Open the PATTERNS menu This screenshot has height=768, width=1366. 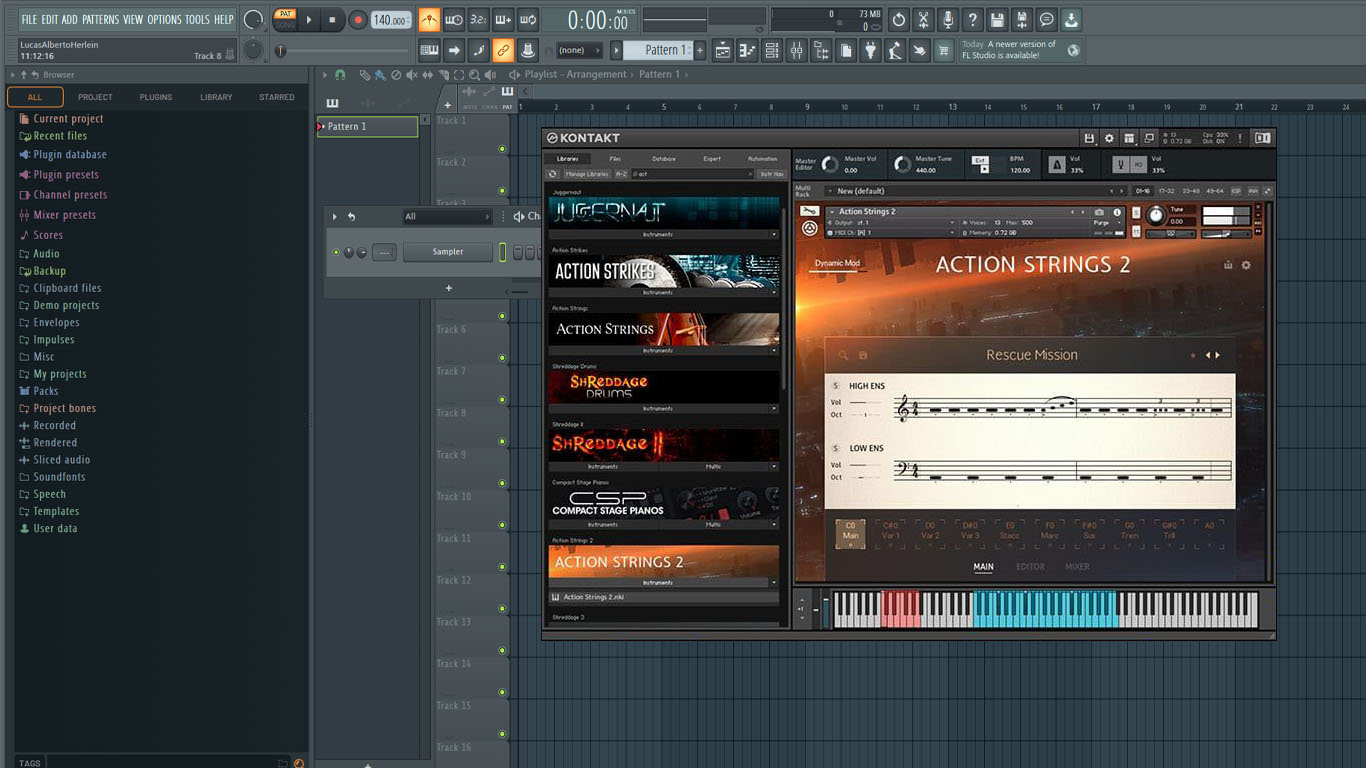100,19
